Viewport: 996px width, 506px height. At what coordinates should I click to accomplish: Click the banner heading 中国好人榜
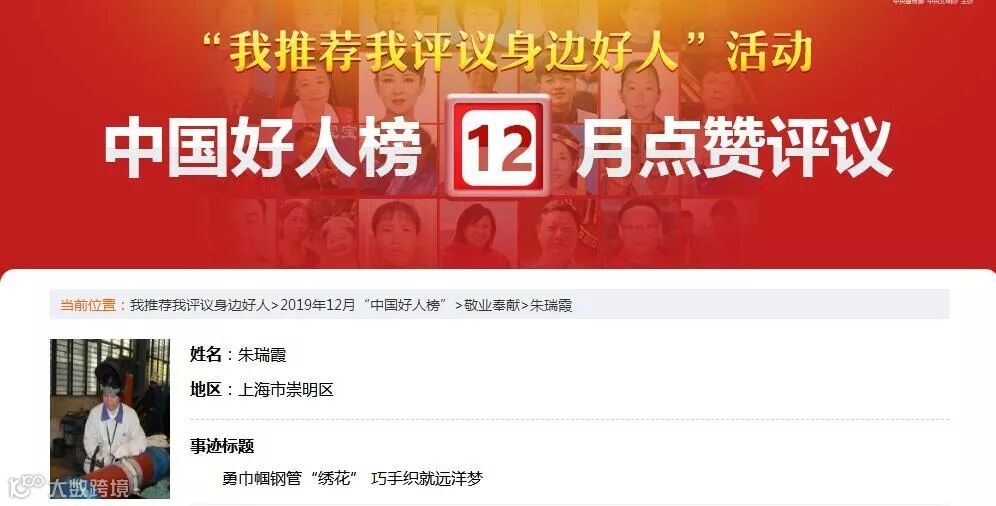(262, 148)
